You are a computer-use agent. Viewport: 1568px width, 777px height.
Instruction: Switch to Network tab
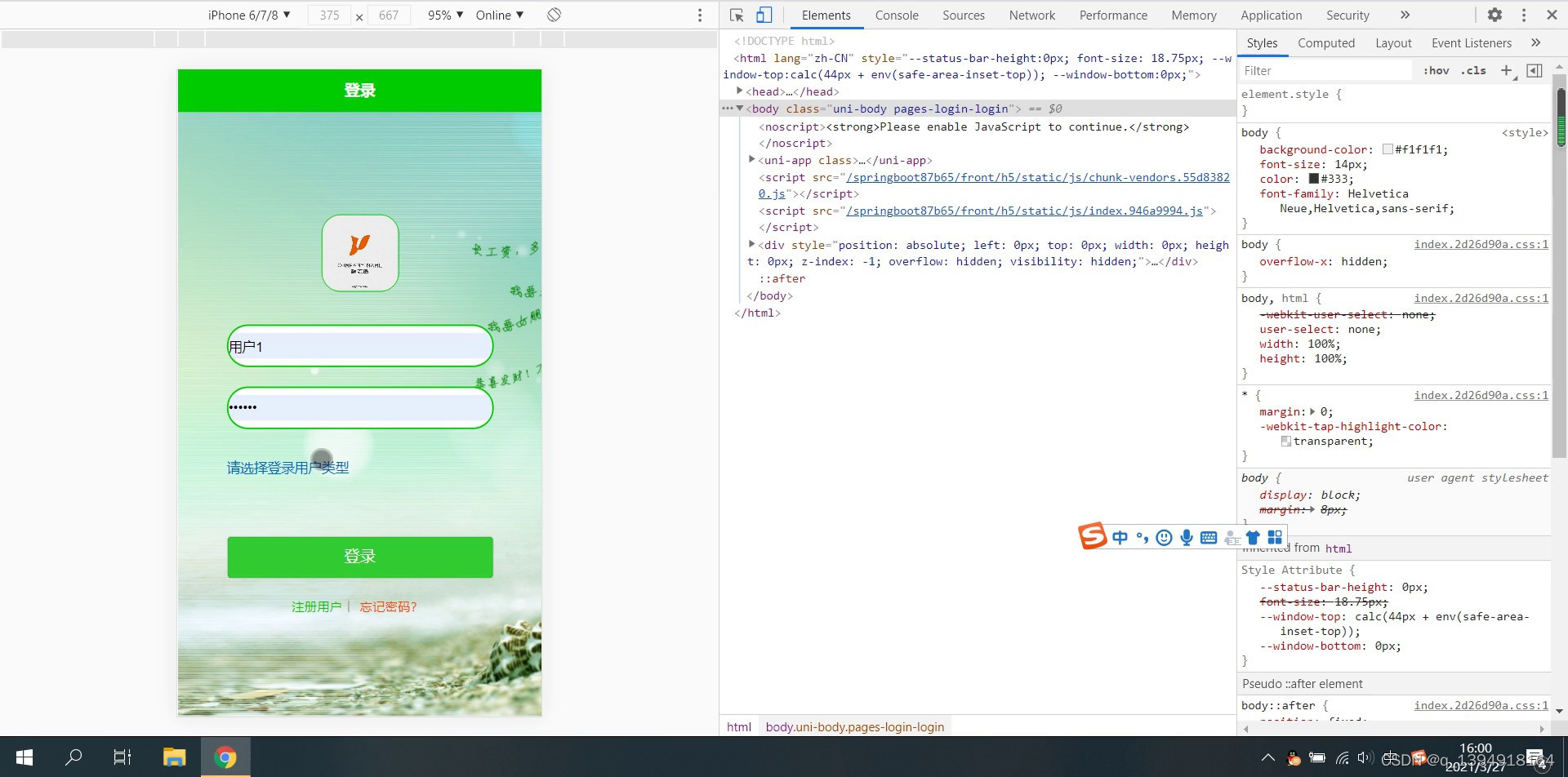pyautogui.click(x=1032, y=15)
